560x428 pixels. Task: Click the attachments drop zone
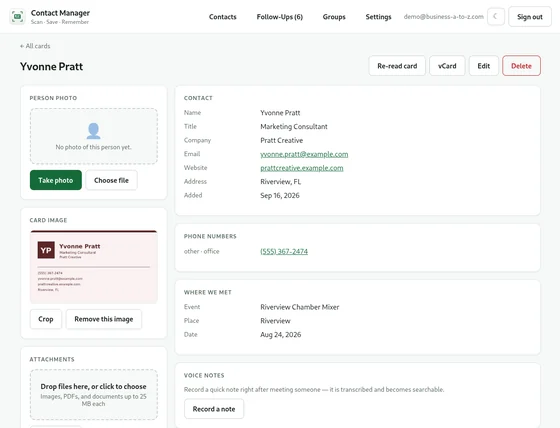[94, 394]
